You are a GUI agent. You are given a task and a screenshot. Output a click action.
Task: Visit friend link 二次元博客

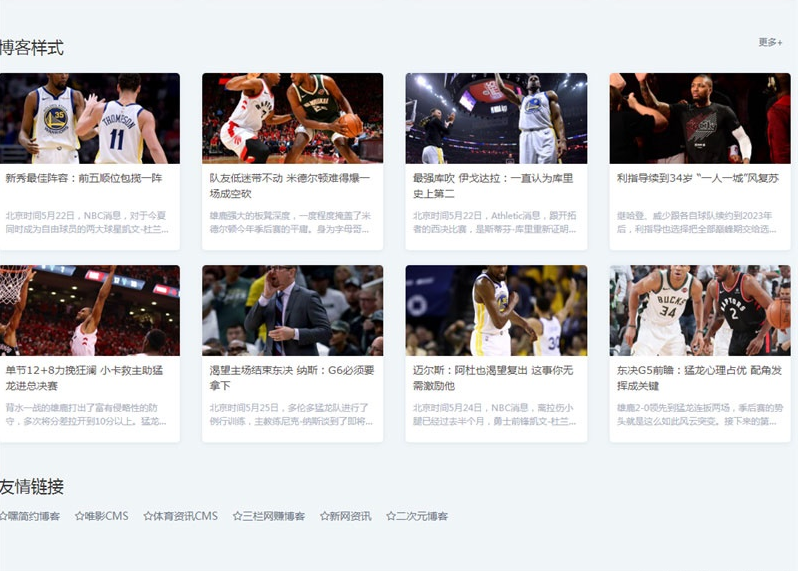(417, 516)
